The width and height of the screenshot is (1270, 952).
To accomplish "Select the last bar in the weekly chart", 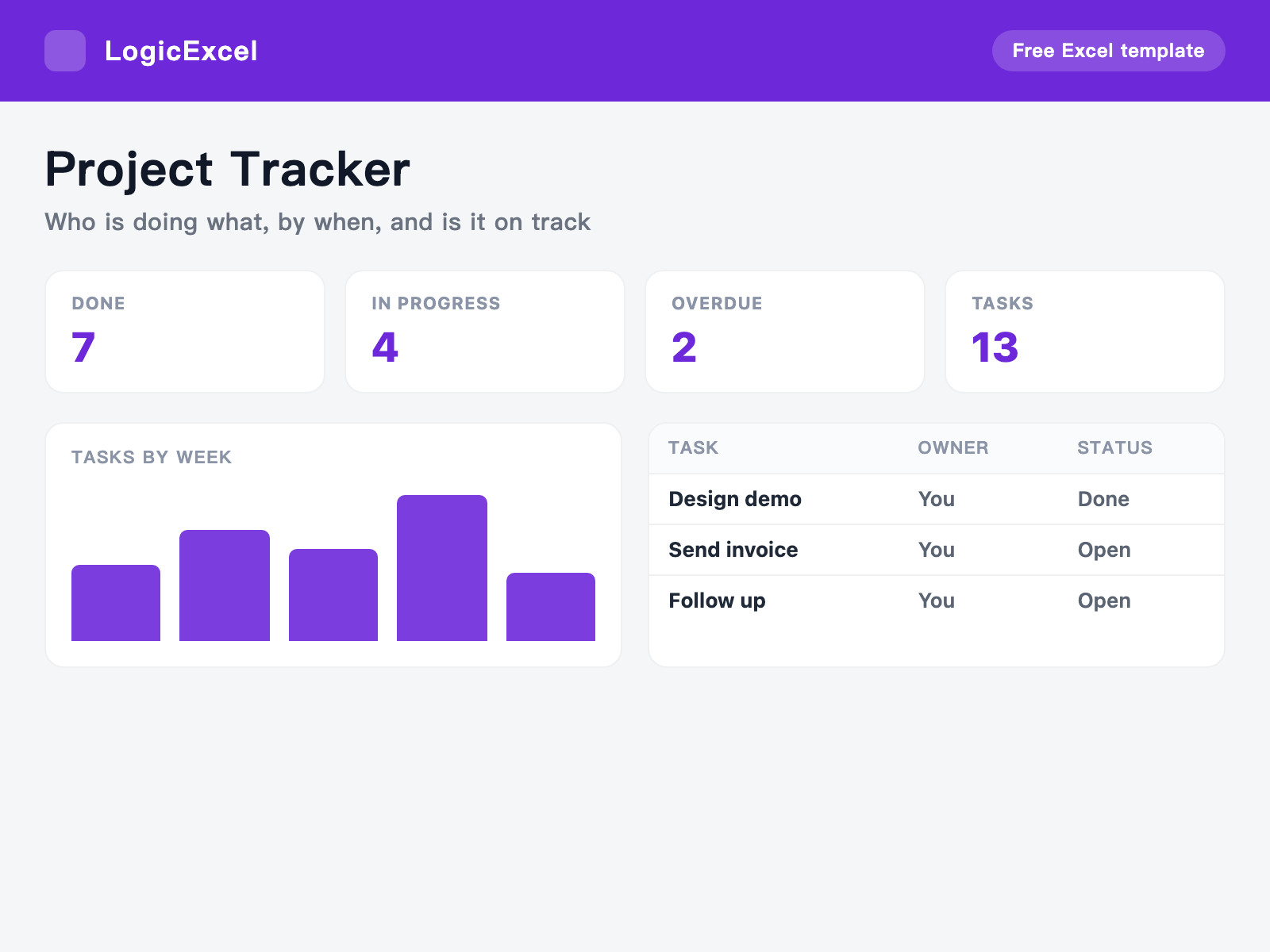I will coord(551,607).
